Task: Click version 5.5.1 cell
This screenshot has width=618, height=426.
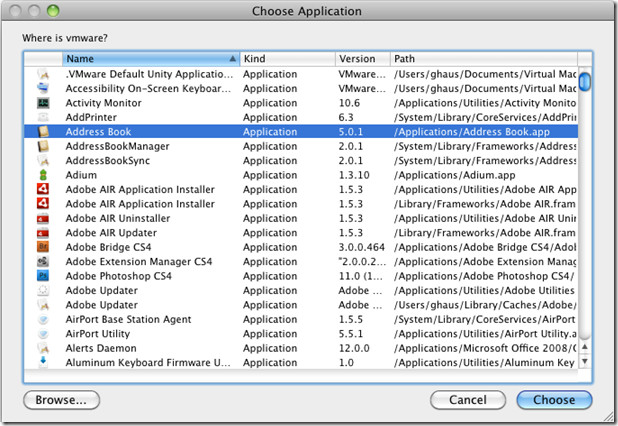Action: pyautogui.click(x=350, y=334)
